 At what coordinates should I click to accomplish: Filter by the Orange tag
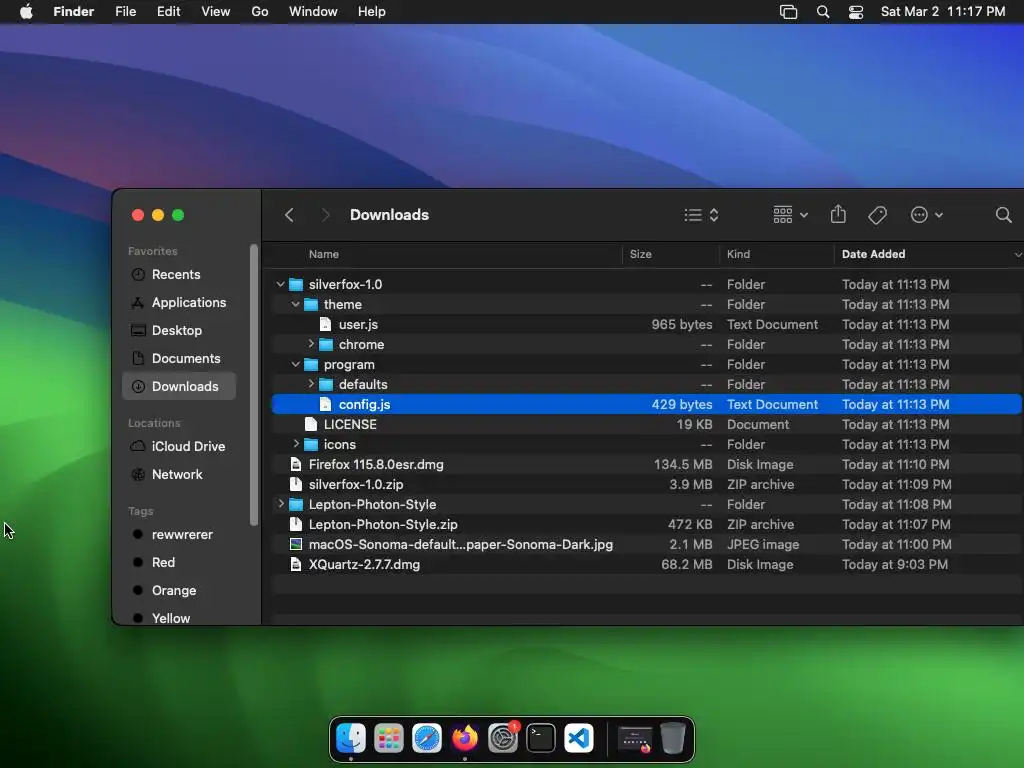tap(178, 590)
